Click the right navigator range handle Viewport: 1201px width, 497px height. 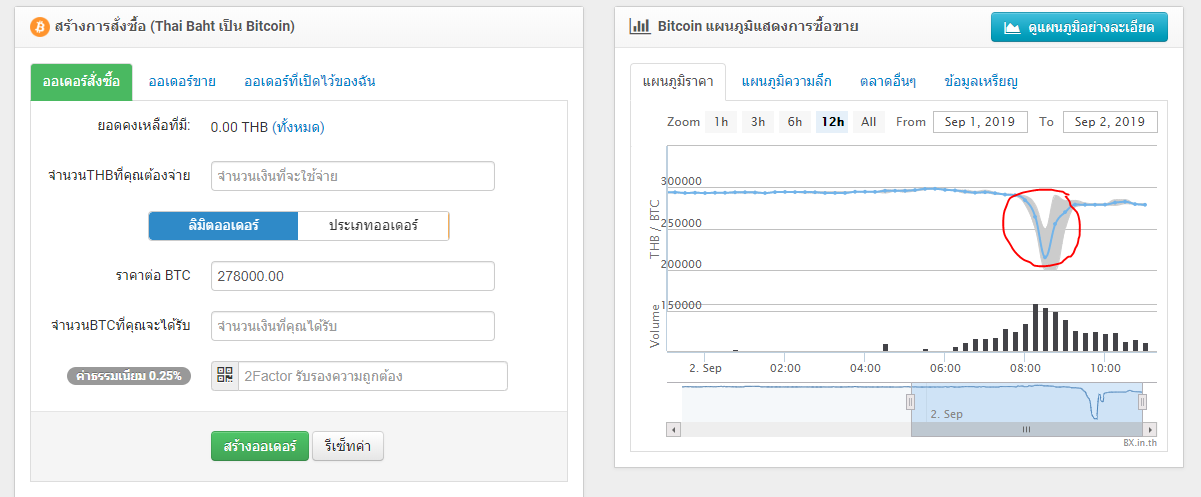[1142, 402]
